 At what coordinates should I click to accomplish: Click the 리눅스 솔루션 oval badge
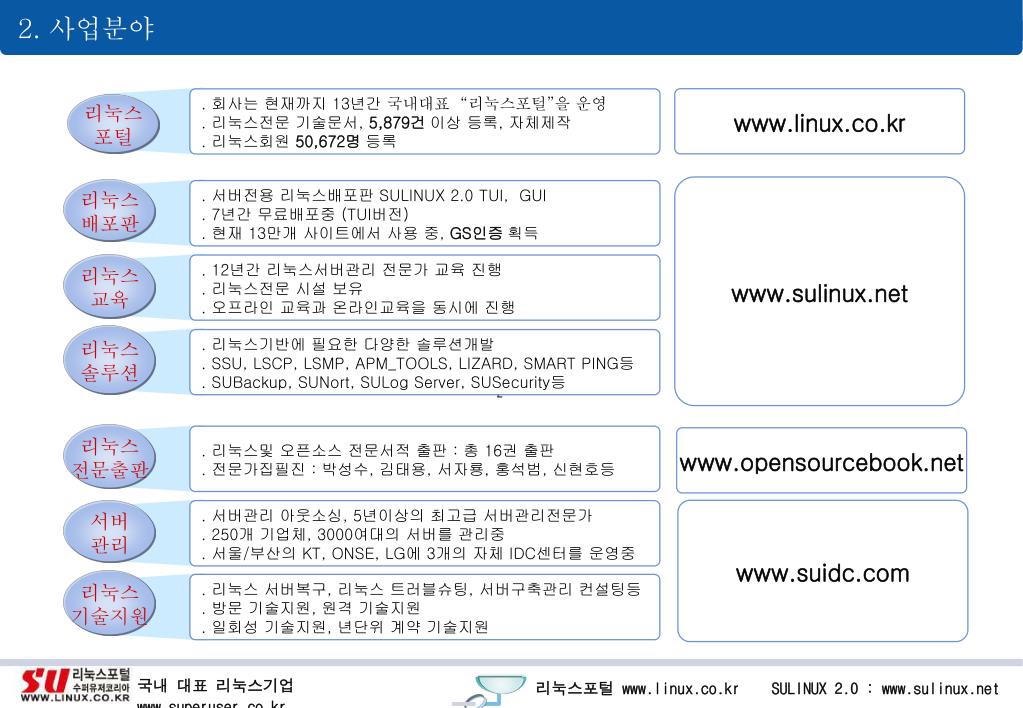pos(110,360)
